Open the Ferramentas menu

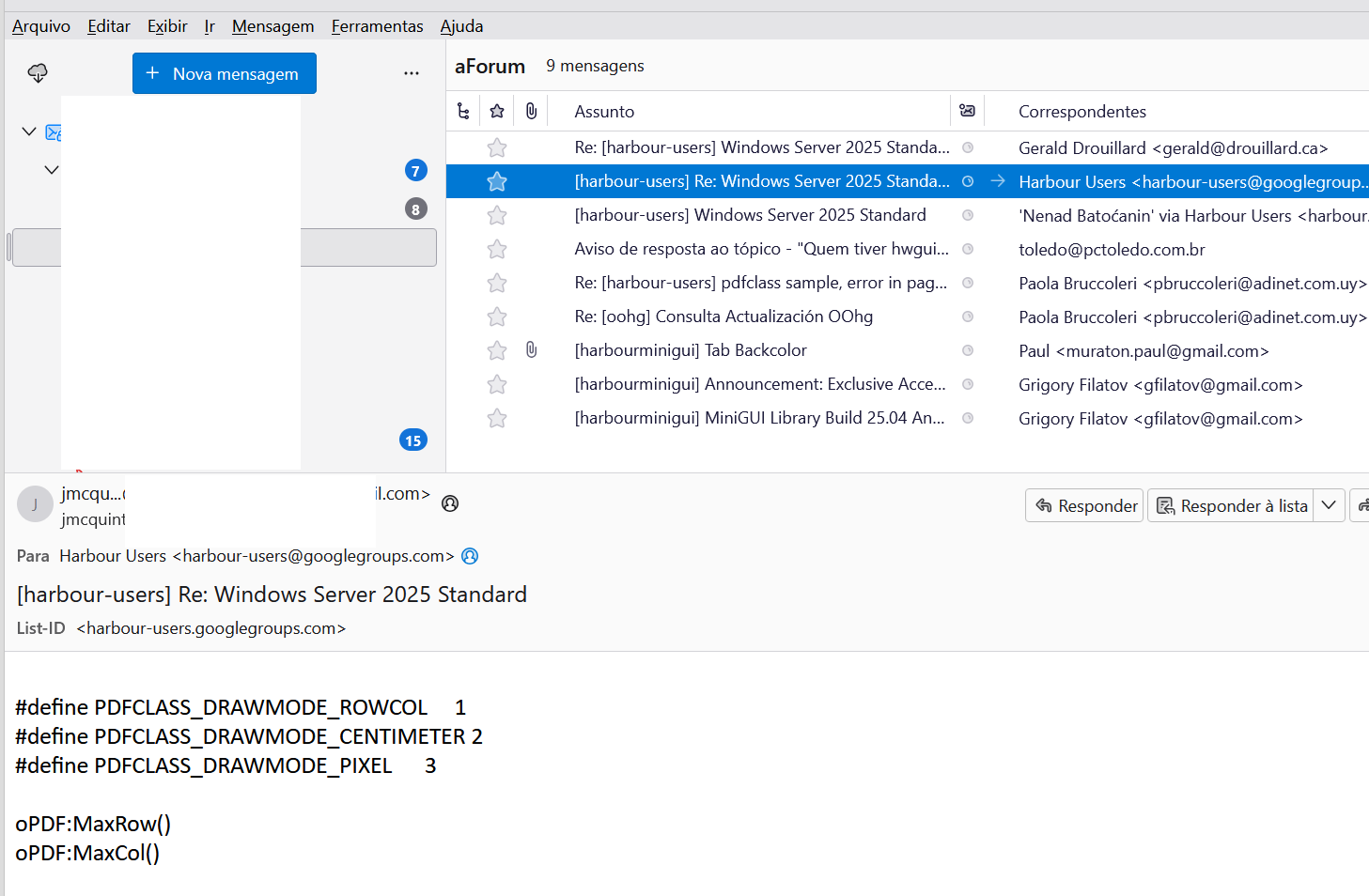click(x=377, y=26)
